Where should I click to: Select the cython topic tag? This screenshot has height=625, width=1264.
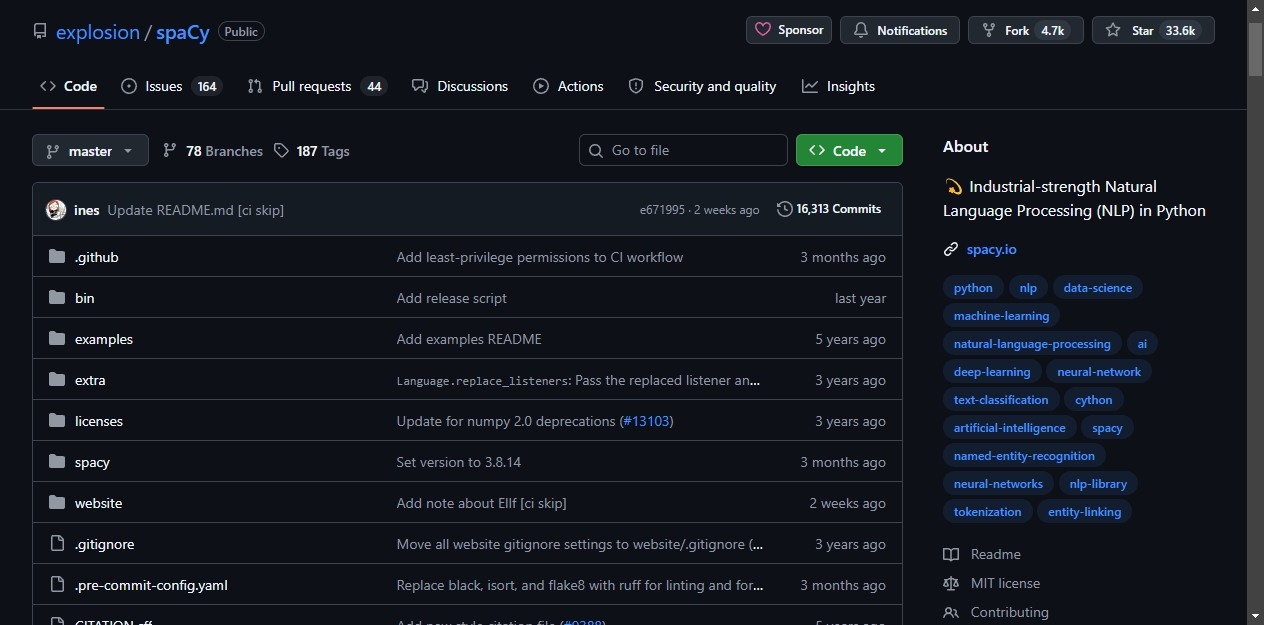pyautogui.click(x=1094, y=400)
